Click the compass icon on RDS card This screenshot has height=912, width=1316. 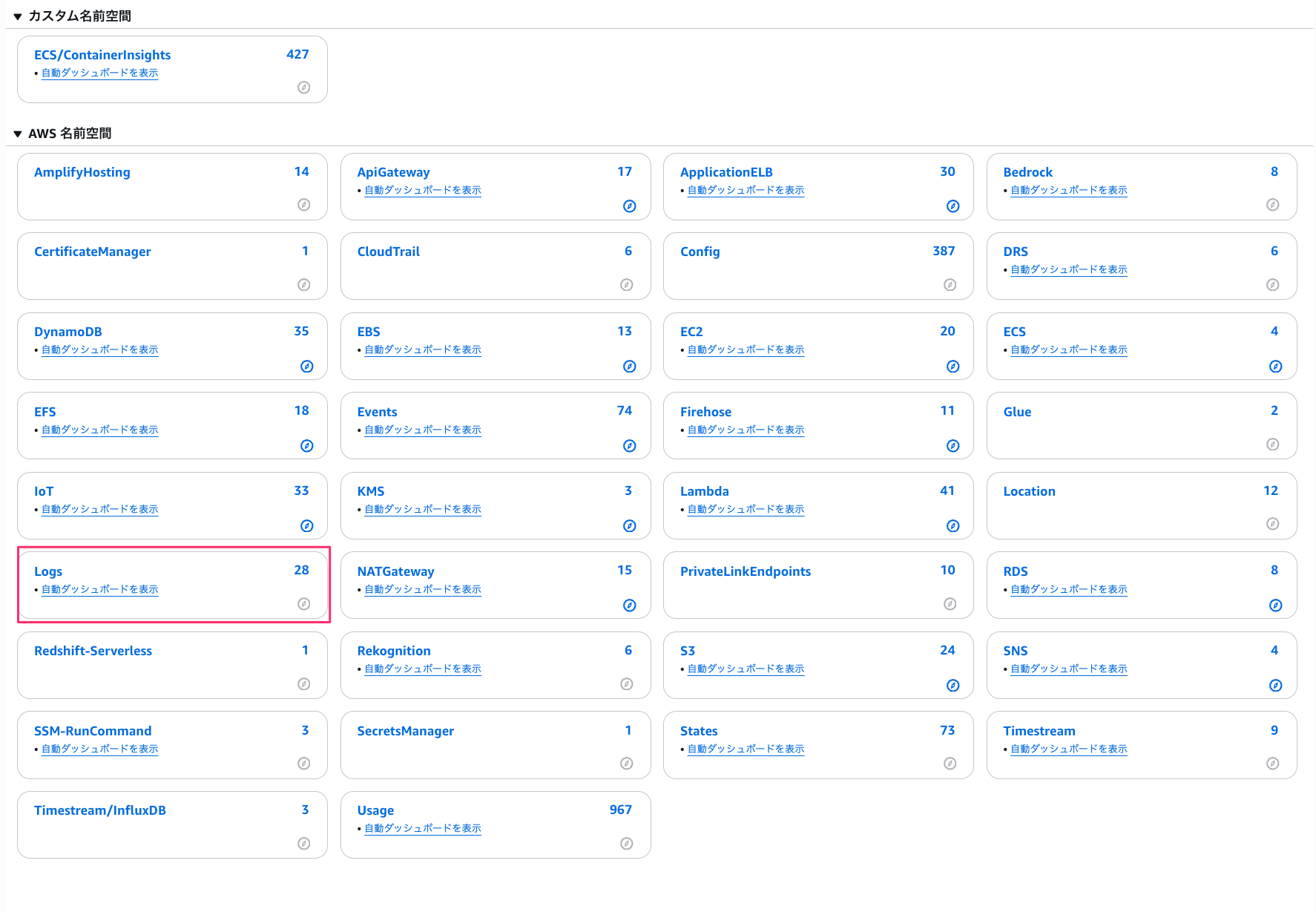pos(1276,606)
